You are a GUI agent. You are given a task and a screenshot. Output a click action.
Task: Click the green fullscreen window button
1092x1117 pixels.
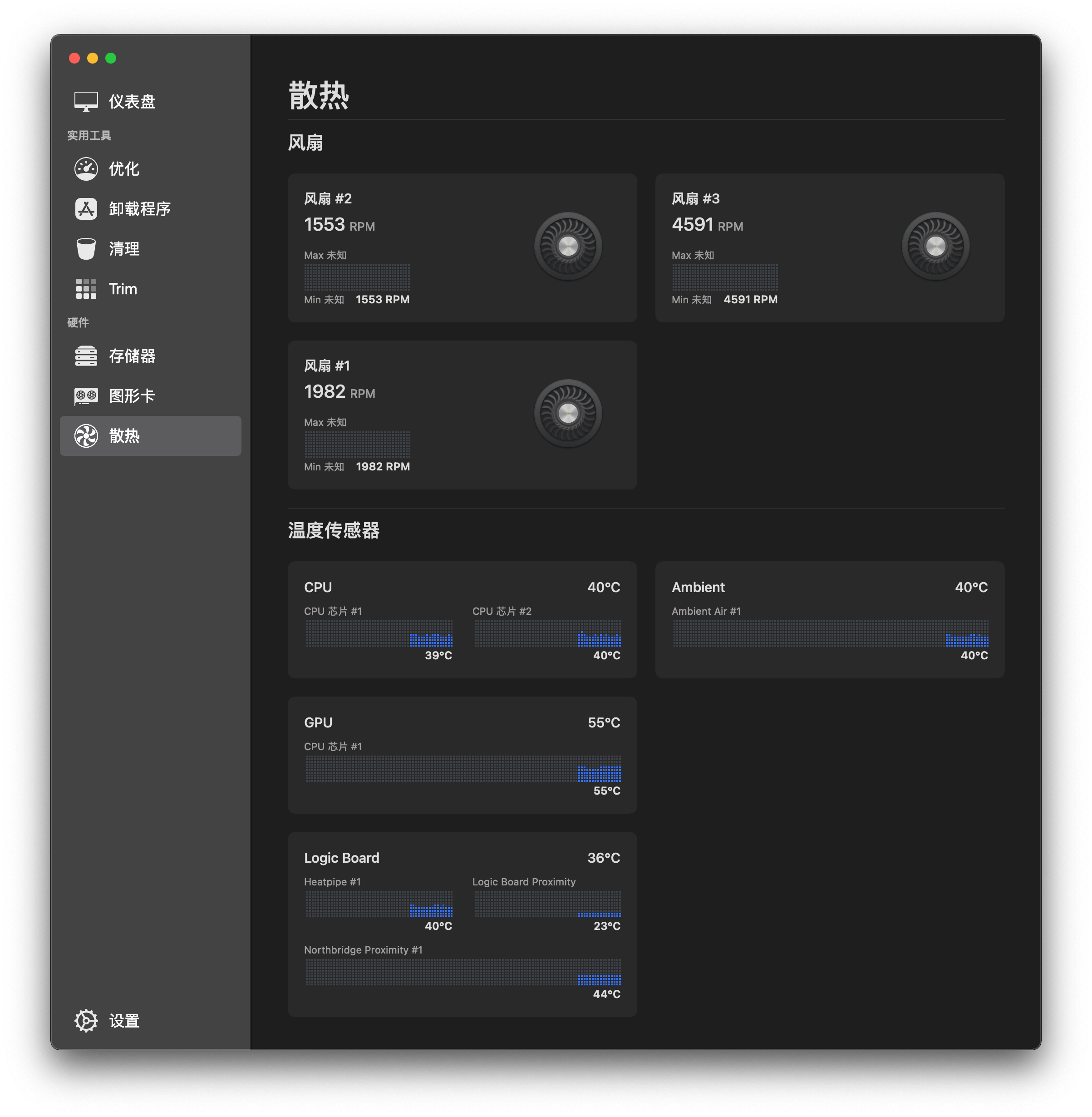pyautogui.click(x=111, y=58)
